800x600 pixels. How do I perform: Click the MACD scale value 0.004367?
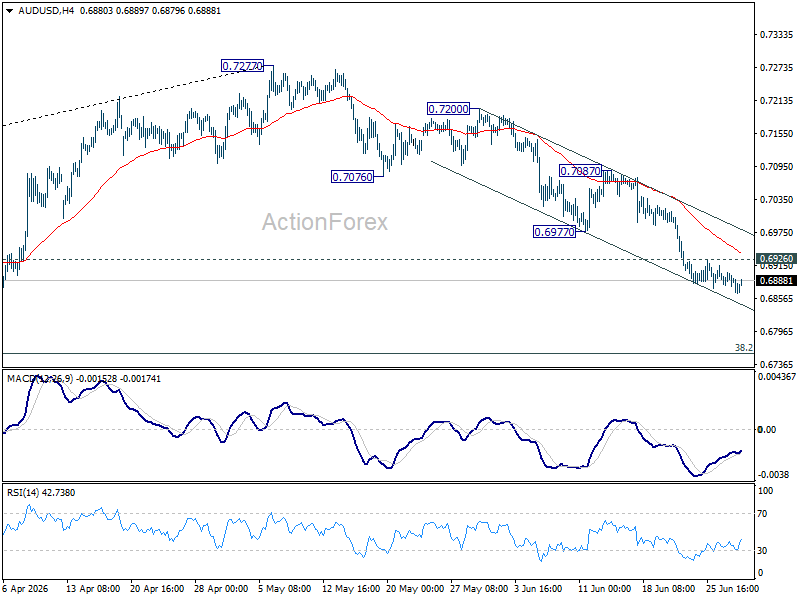point(777,377)
